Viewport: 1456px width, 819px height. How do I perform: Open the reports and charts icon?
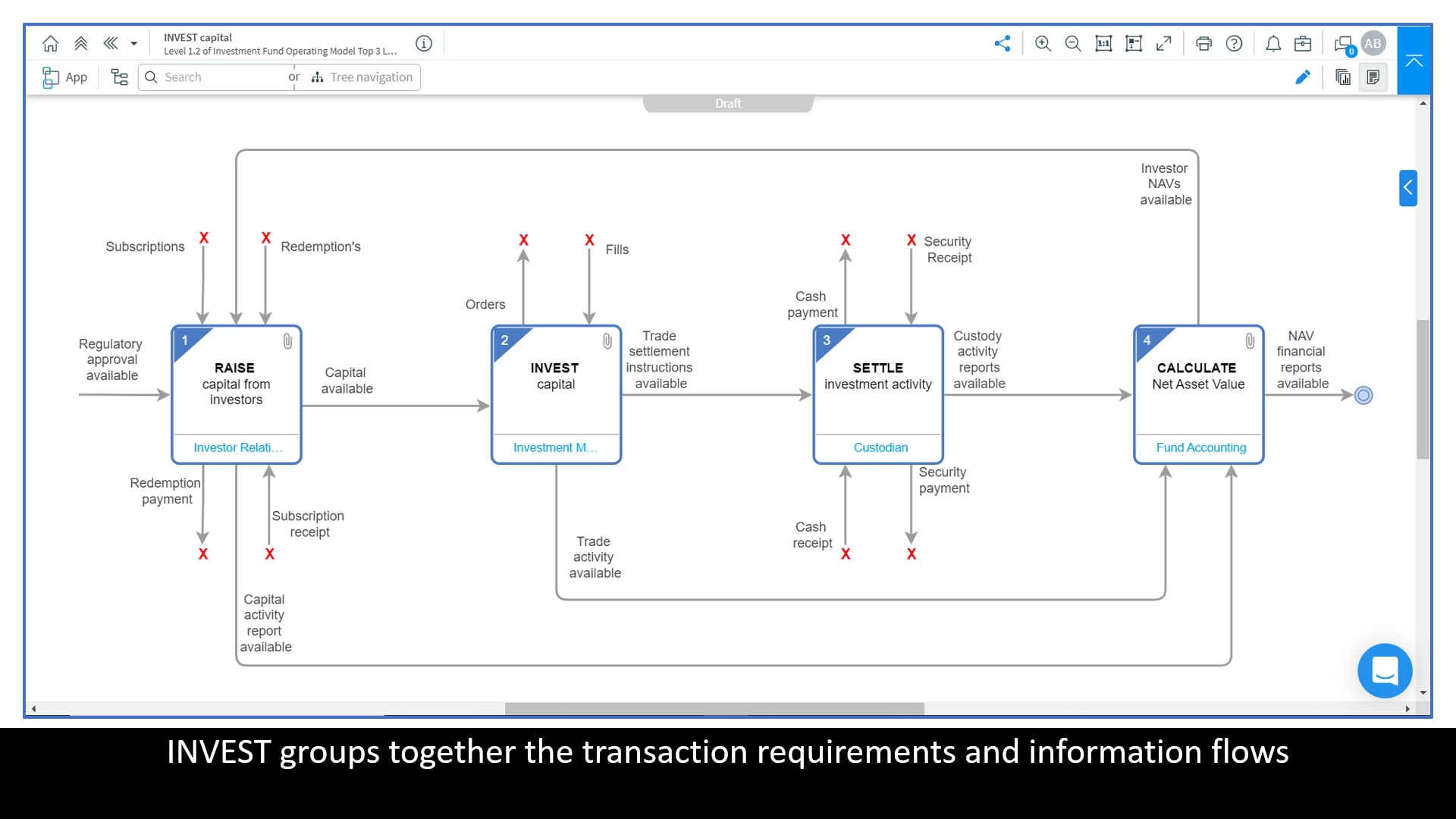click(x=1343, y=77)
